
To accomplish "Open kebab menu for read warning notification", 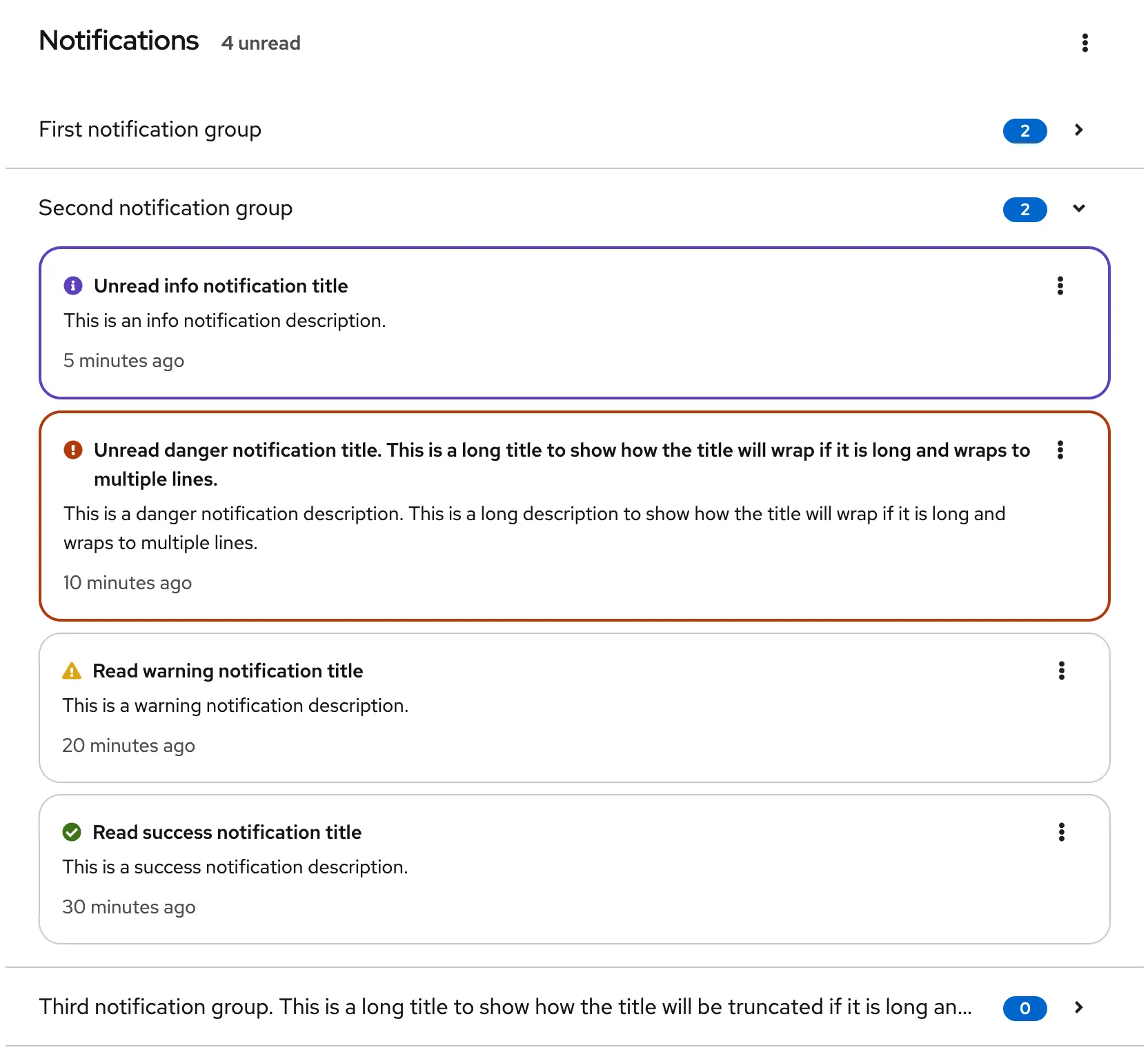I will [x=1061, y=671].
